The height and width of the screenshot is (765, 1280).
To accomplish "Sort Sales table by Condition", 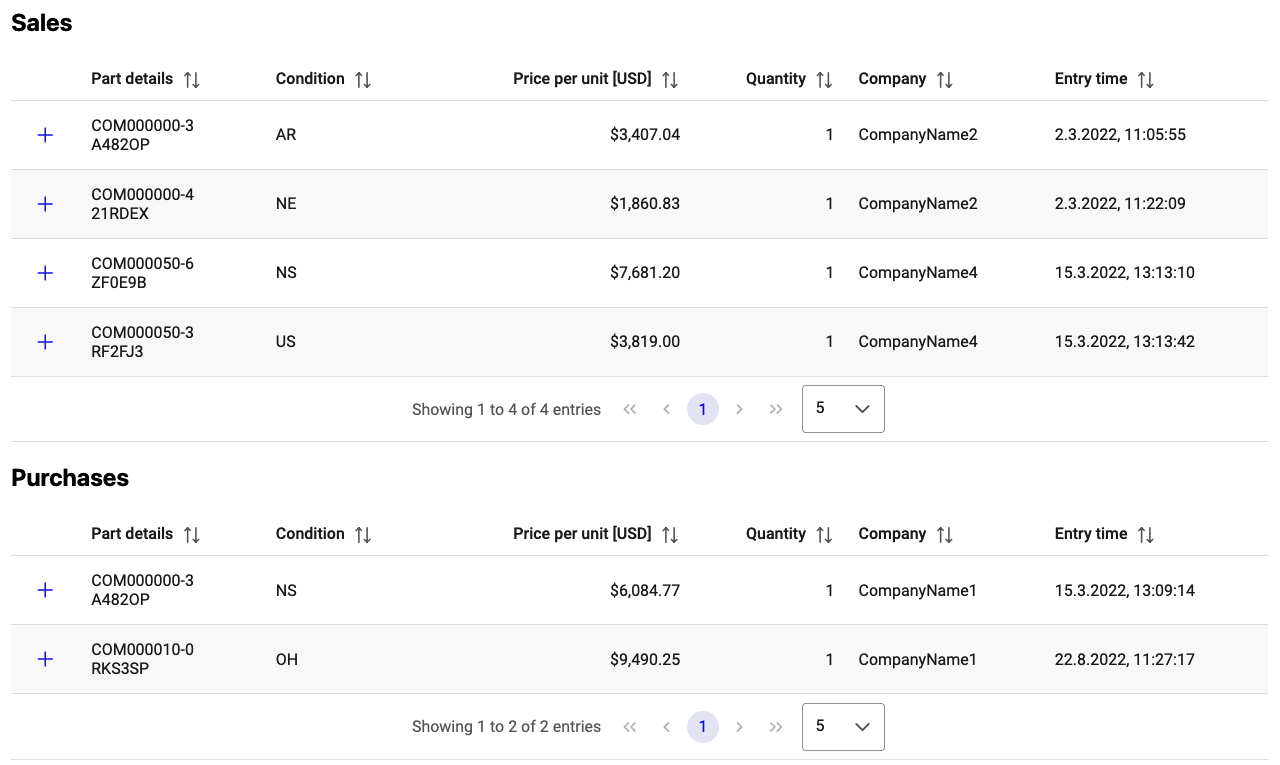I will [x=363, y=80].
